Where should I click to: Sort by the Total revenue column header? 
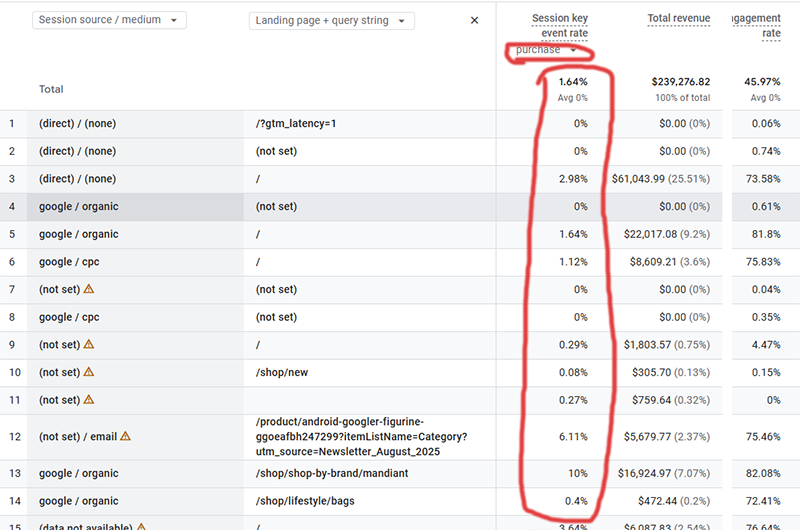(x=678, y=18)
